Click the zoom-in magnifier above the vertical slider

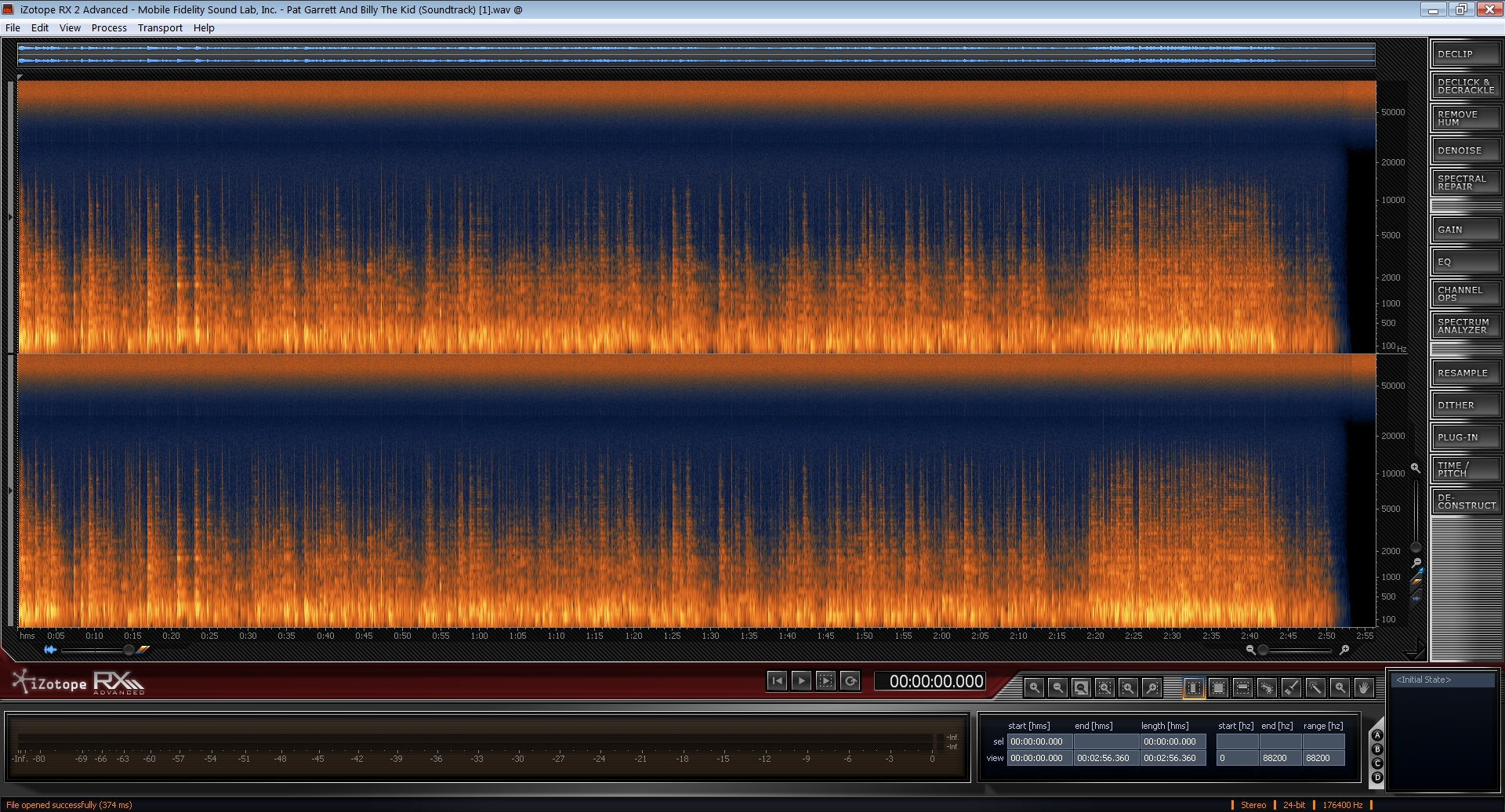click(1416, 468)
